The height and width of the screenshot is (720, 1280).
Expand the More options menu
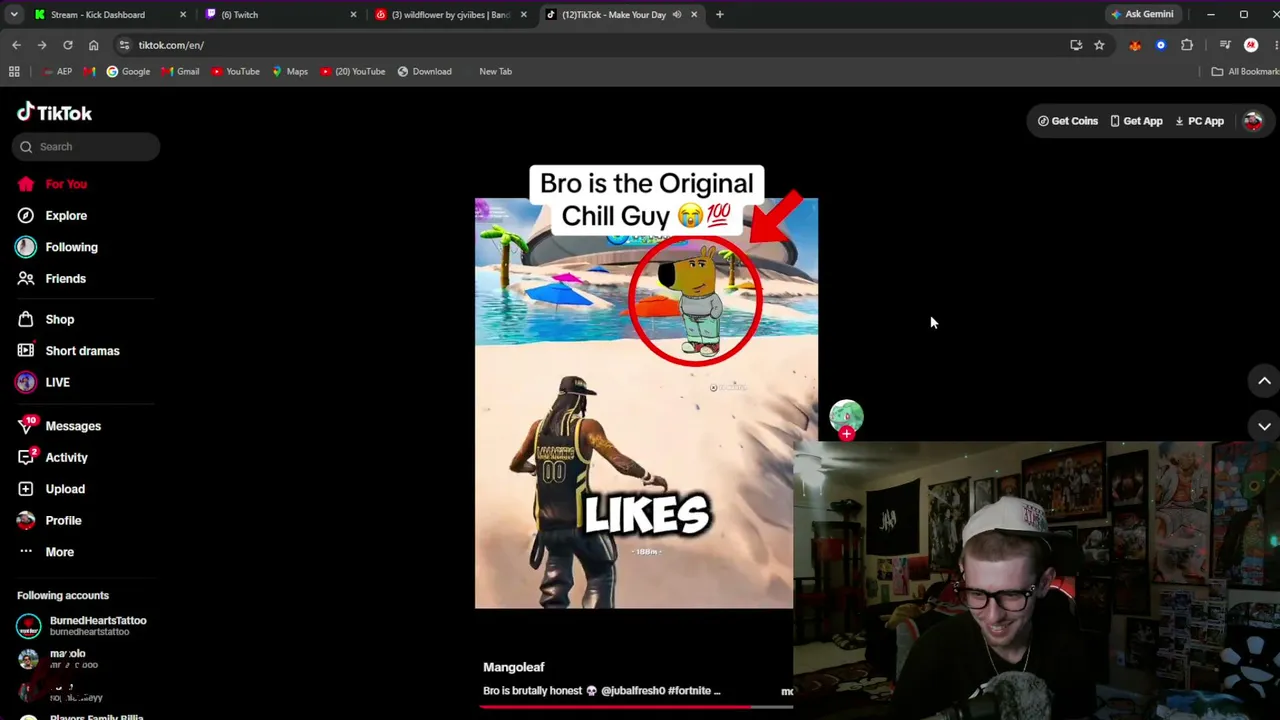pyautogui.click(x=46, y=552)
